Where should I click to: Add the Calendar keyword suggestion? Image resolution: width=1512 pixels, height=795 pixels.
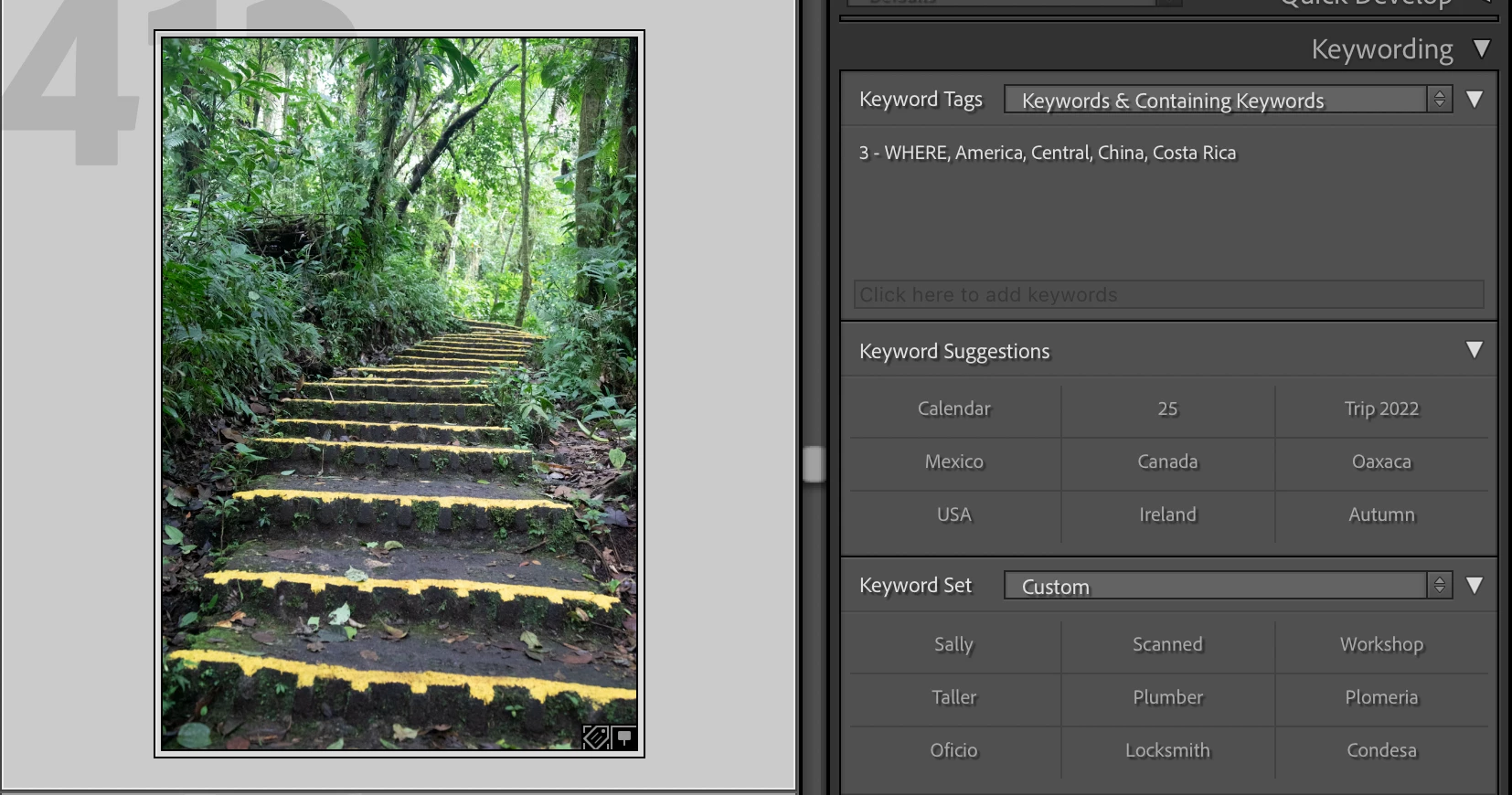954,408
